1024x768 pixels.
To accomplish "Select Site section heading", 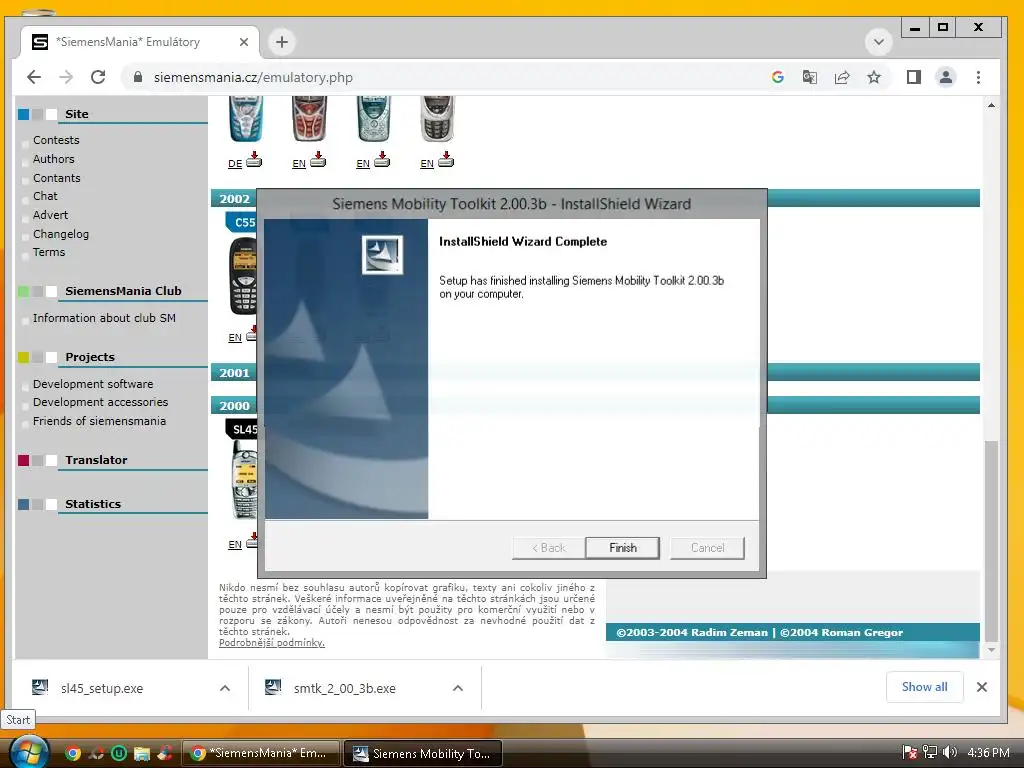I will (x=76, y=114).
